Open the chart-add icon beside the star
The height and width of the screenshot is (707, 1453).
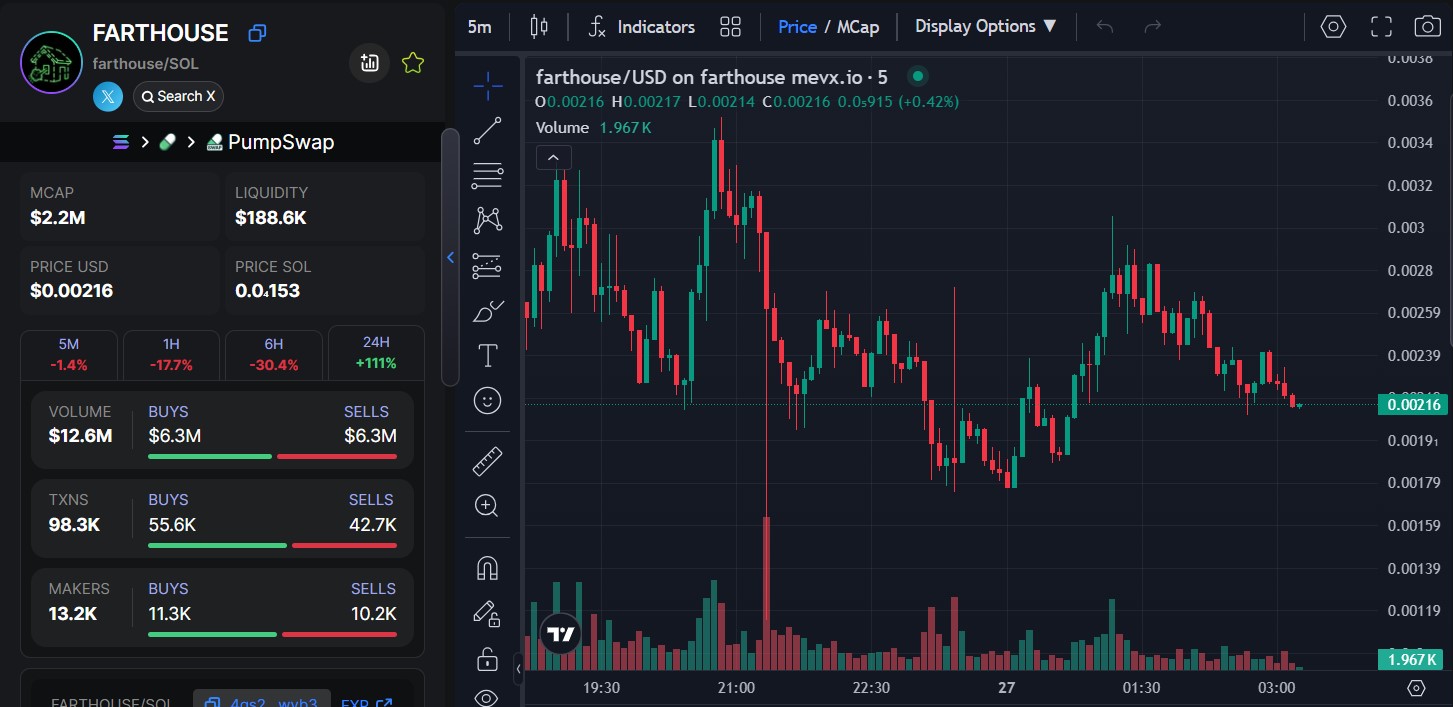coord(370,63)
